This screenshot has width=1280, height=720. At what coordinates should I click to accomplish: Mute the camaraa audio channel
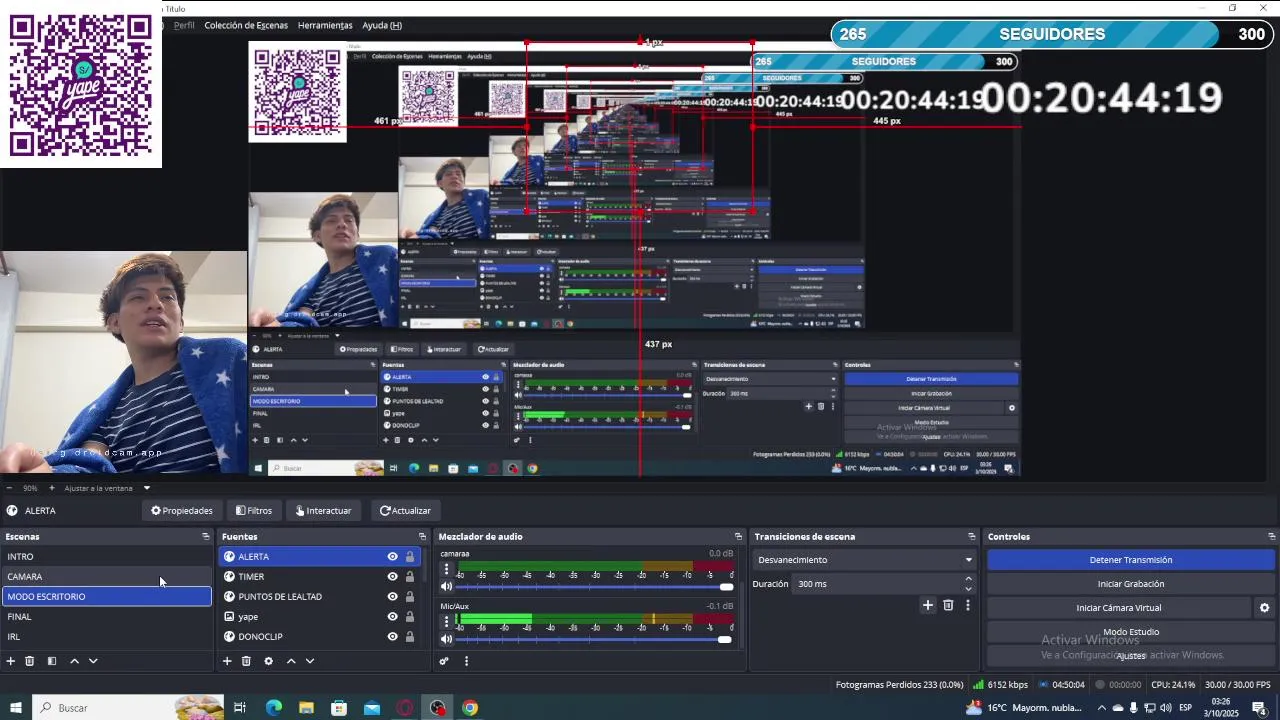(x=446, y=587)
